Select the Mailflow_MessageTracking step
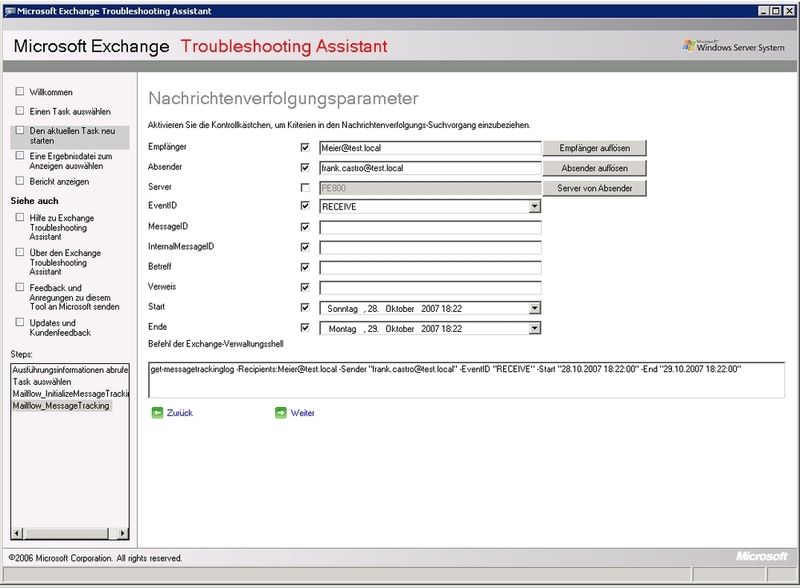The height and width of the screenshot is (588, 800). point(61,406)
